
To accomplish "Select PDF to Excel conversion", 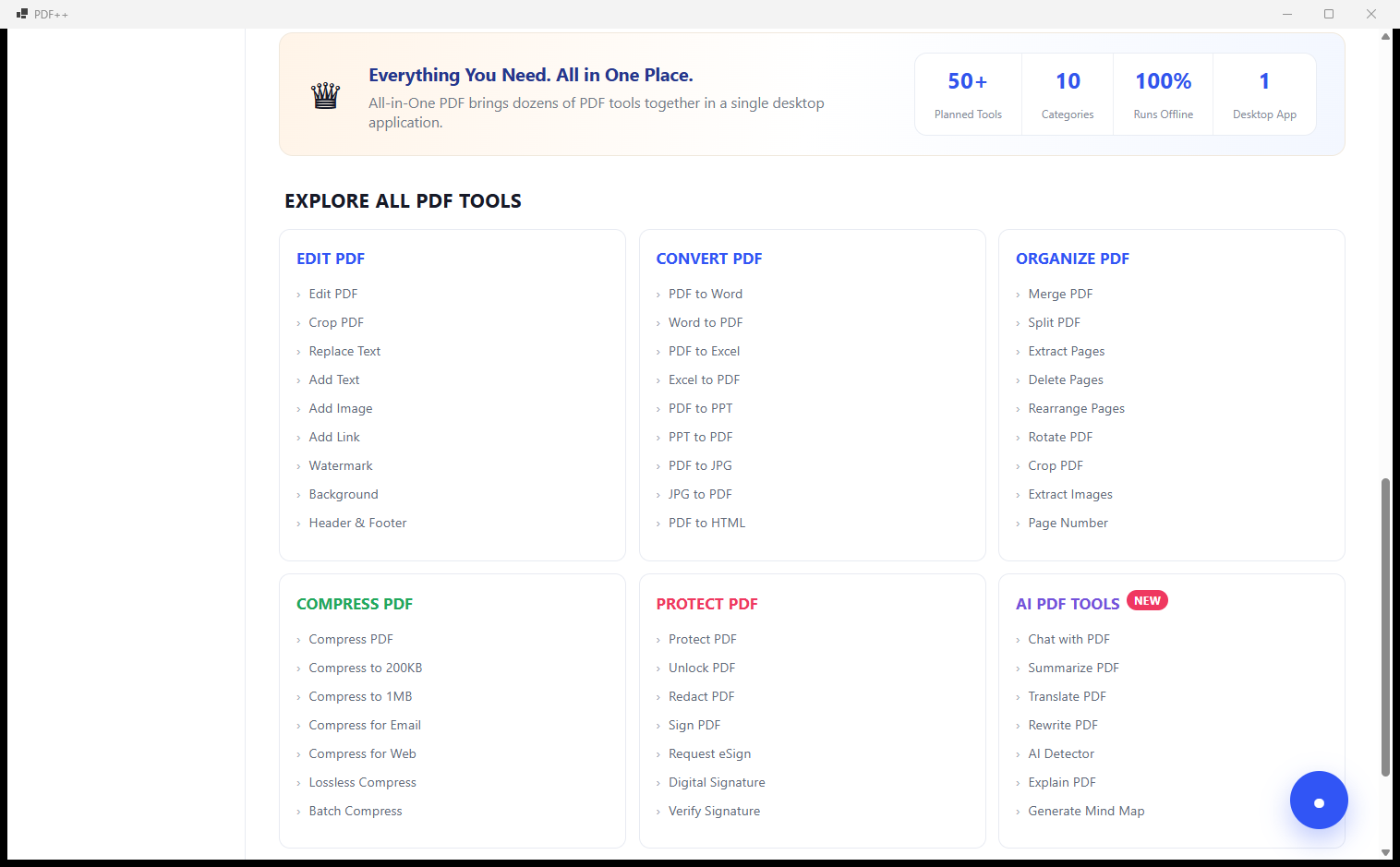I will coord(704,351).
